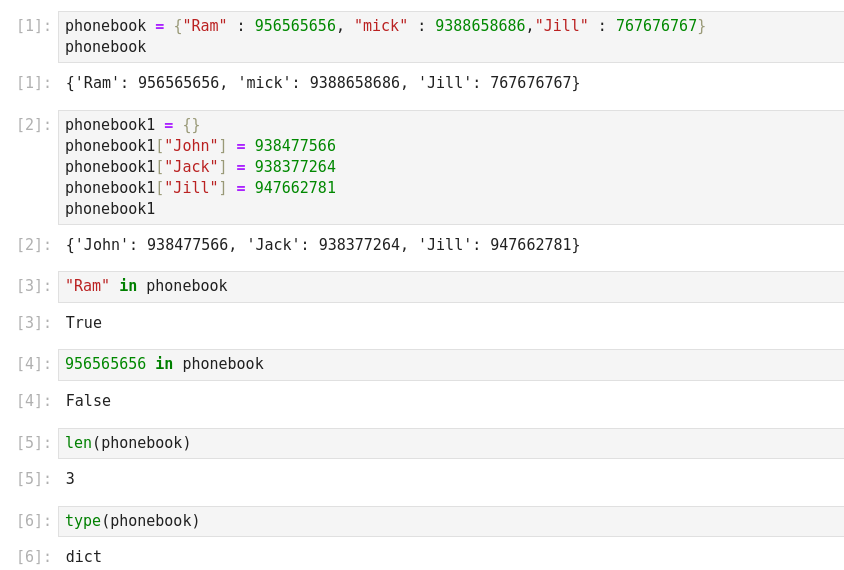Click the line initializing phonebook1 as empty dict

pos(132,125)
